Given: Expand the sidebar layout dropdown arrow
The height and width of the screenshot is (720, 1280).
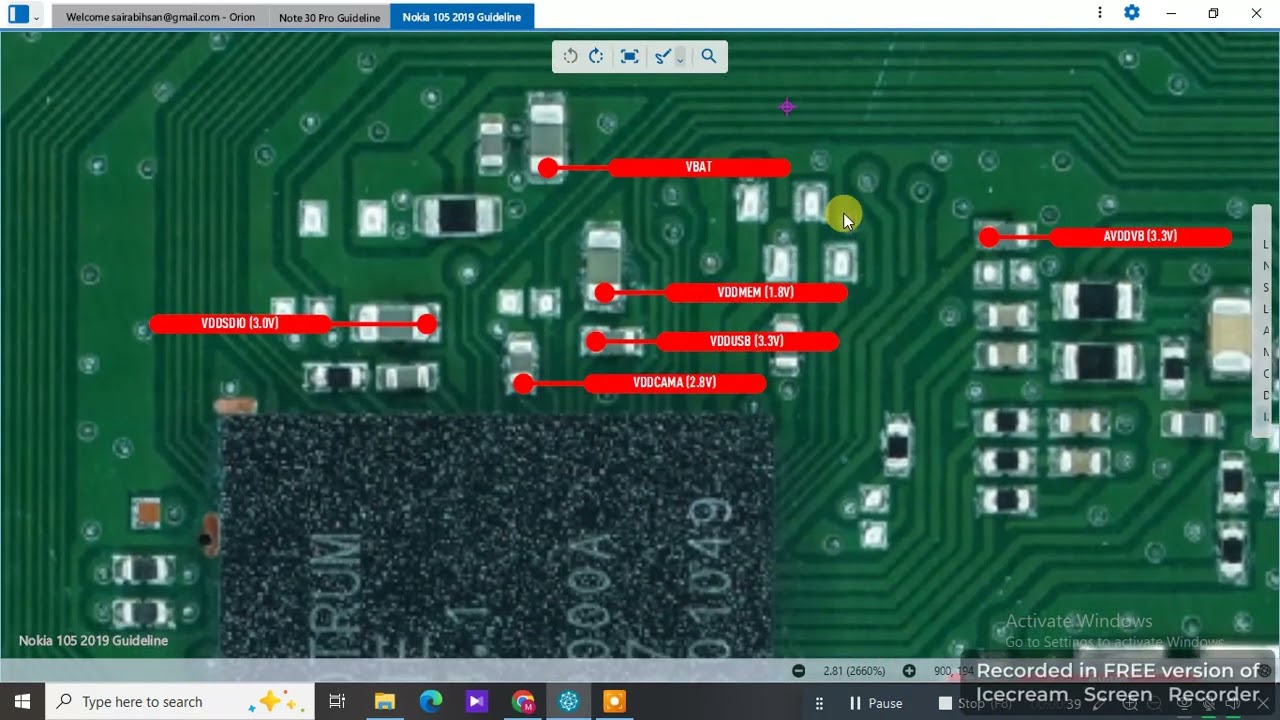Looking at the screenshot, I should pos(37,17).
